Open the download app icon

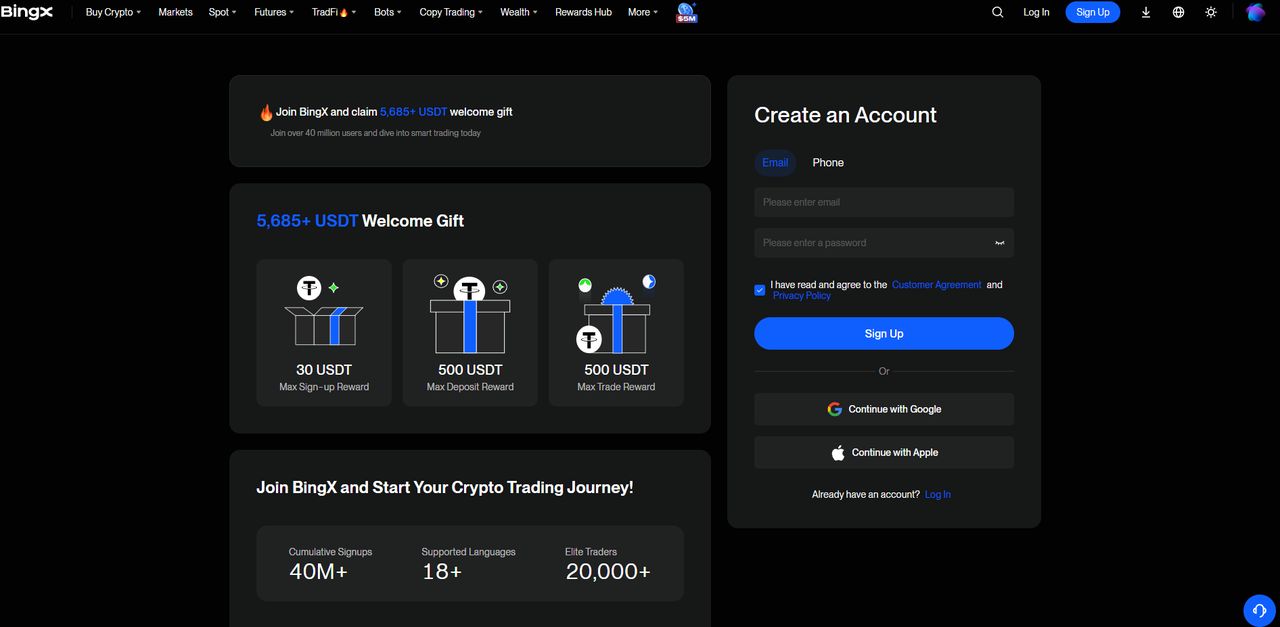(x=1146, y=12)
